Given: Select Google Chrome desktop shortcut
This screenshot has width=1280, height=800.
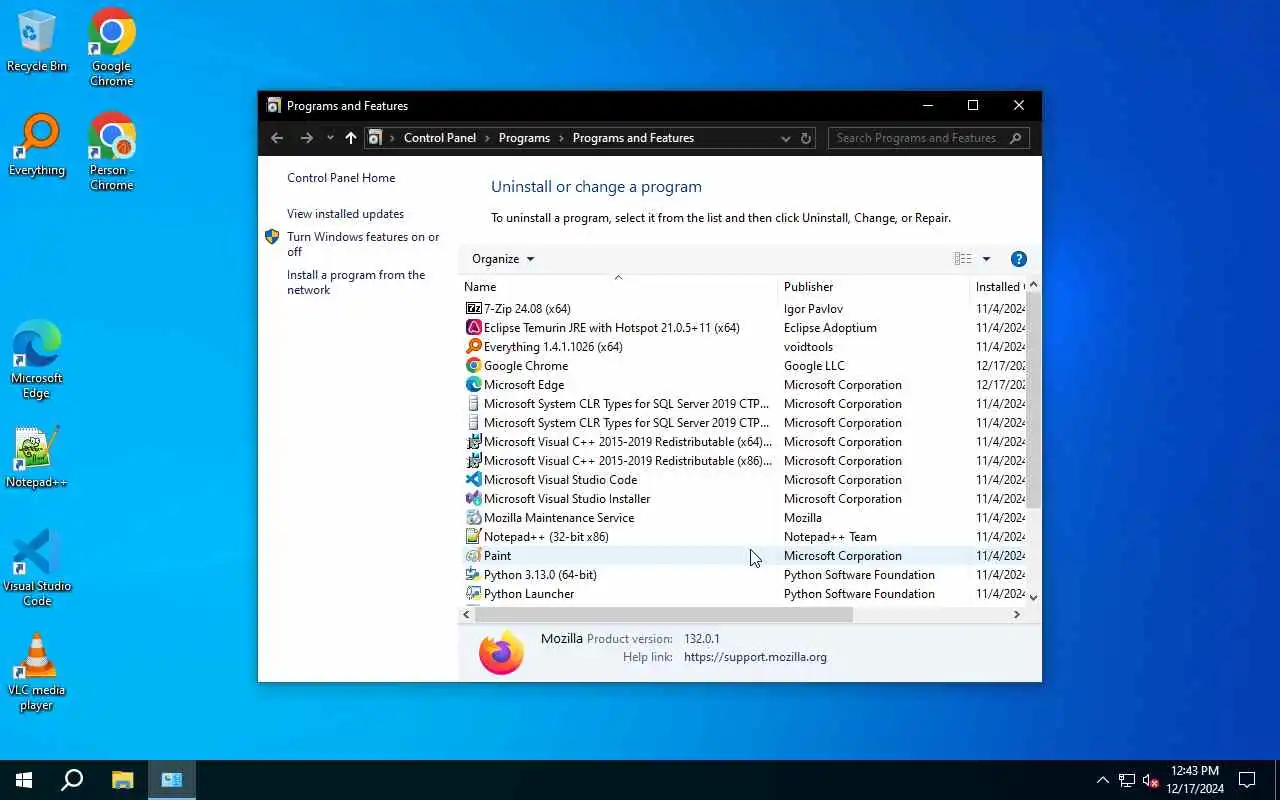Looking at the screenshot, I should click(112, 47).
